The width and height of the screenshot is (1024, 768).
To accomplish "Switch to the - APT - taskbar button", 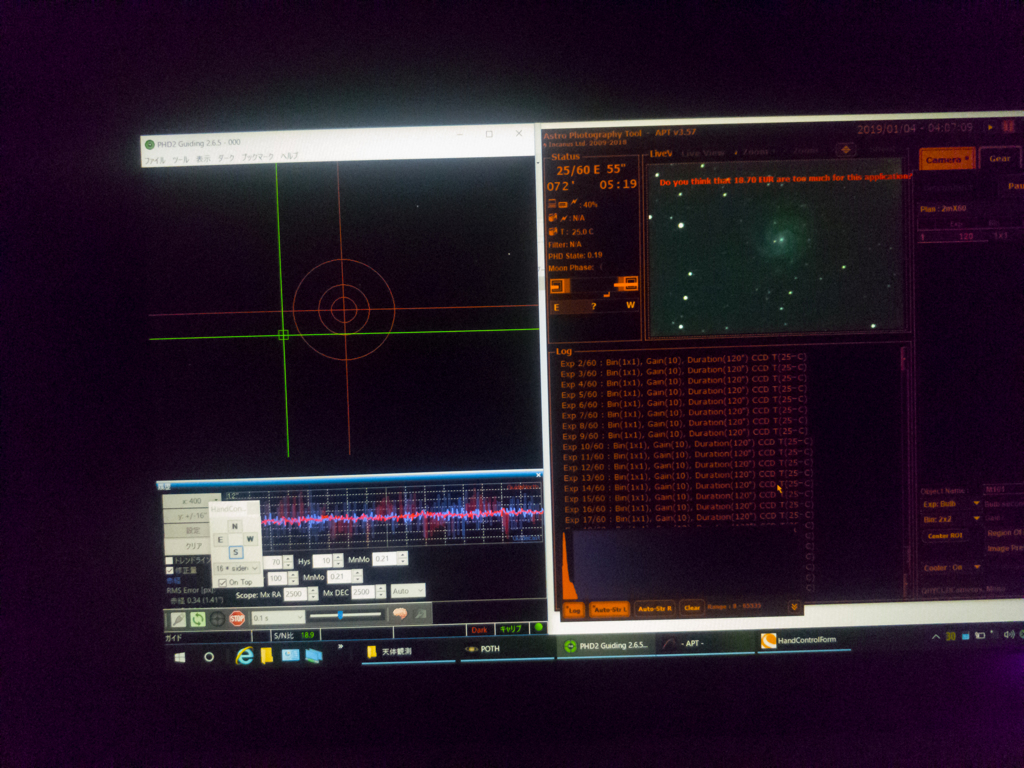I will pyautogui.click(x=705, y=643).
